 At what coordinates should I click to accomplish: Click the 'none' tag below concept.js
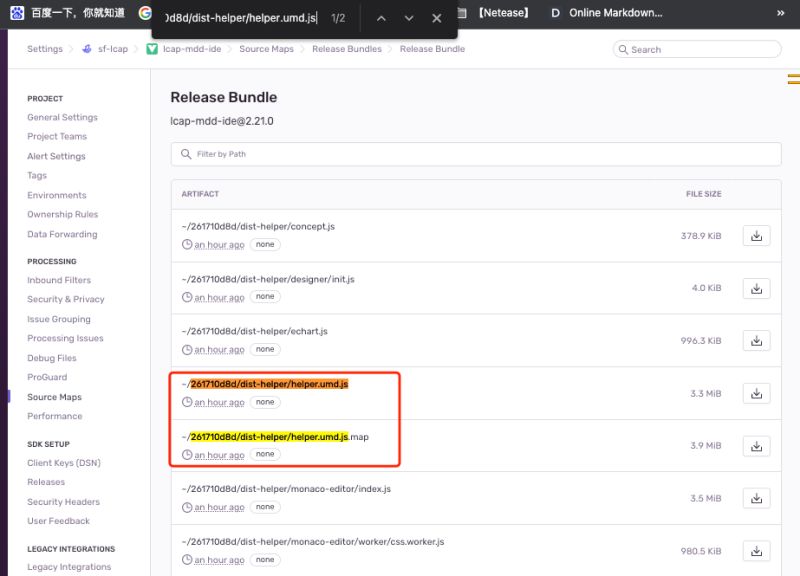click(265, 244)
